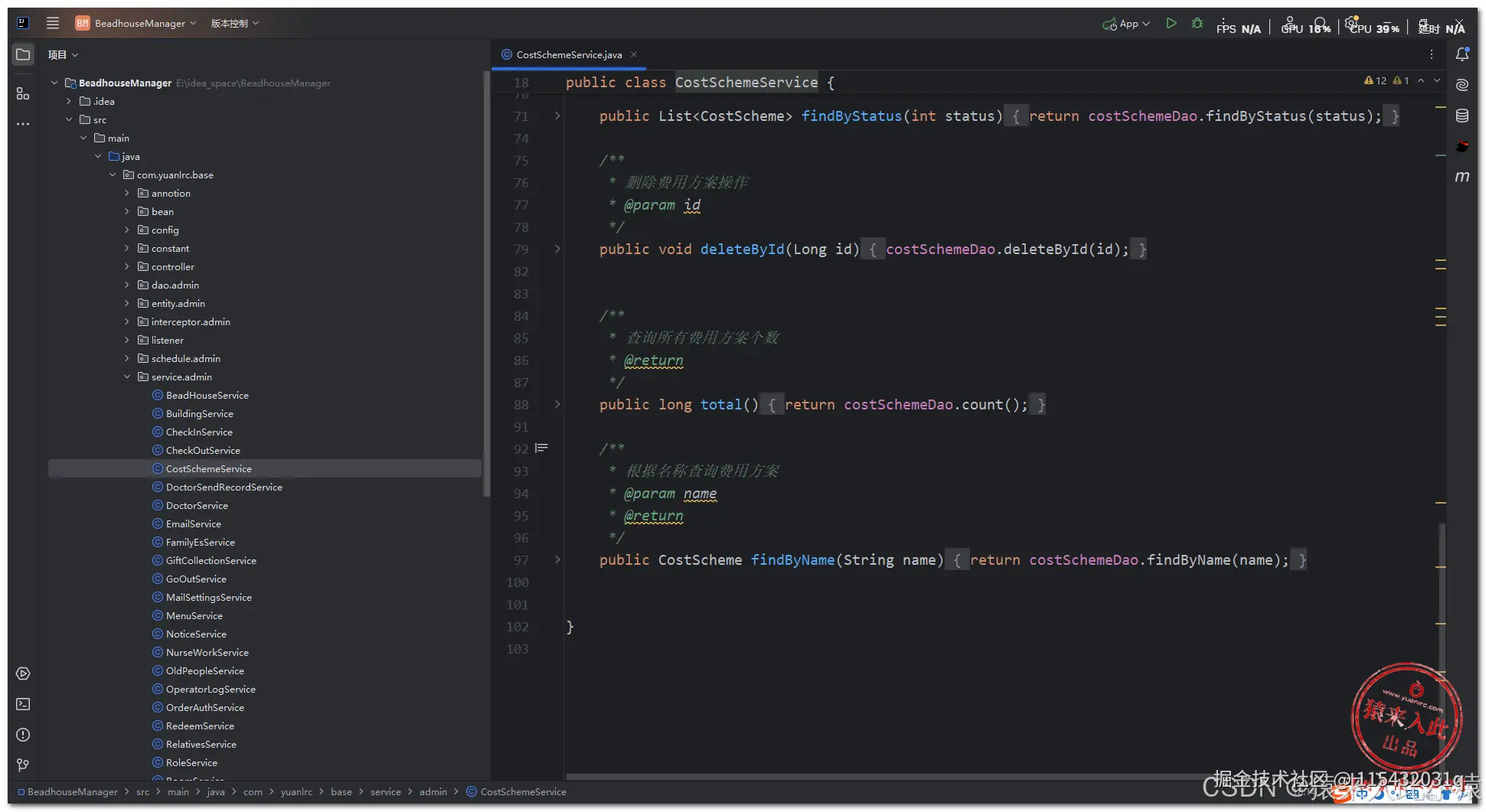Switch to the CostSchemeService.java tab

click(x=569, y=54)
